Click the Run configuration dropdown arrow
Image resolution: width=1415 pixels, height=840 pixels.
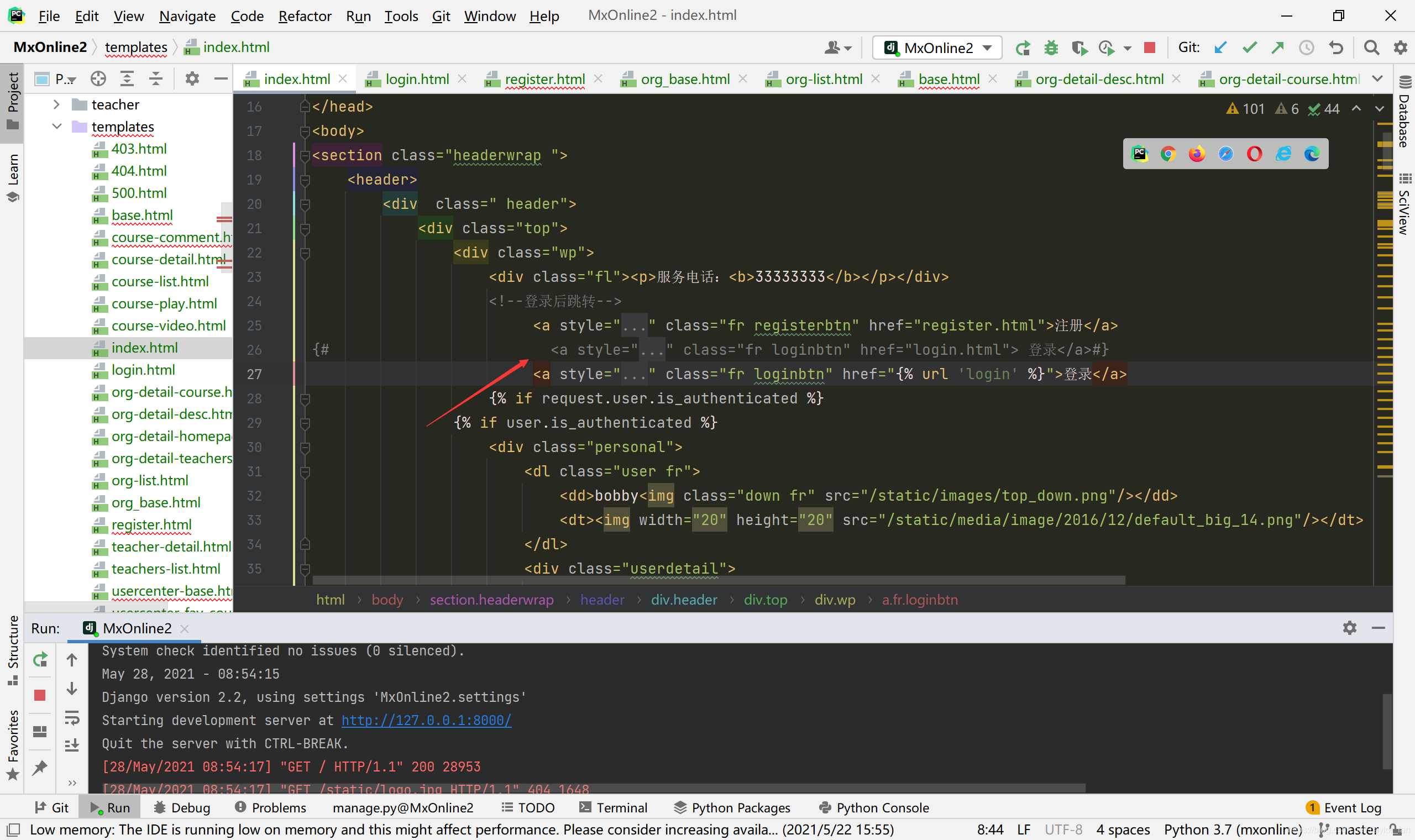pos(990,48)
